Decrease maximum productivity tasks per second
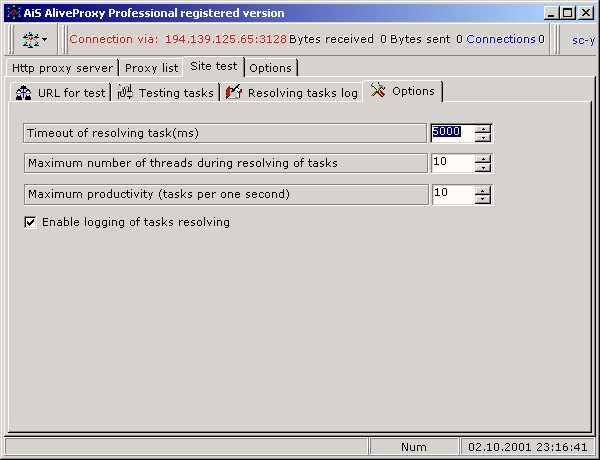 (483, 199)
